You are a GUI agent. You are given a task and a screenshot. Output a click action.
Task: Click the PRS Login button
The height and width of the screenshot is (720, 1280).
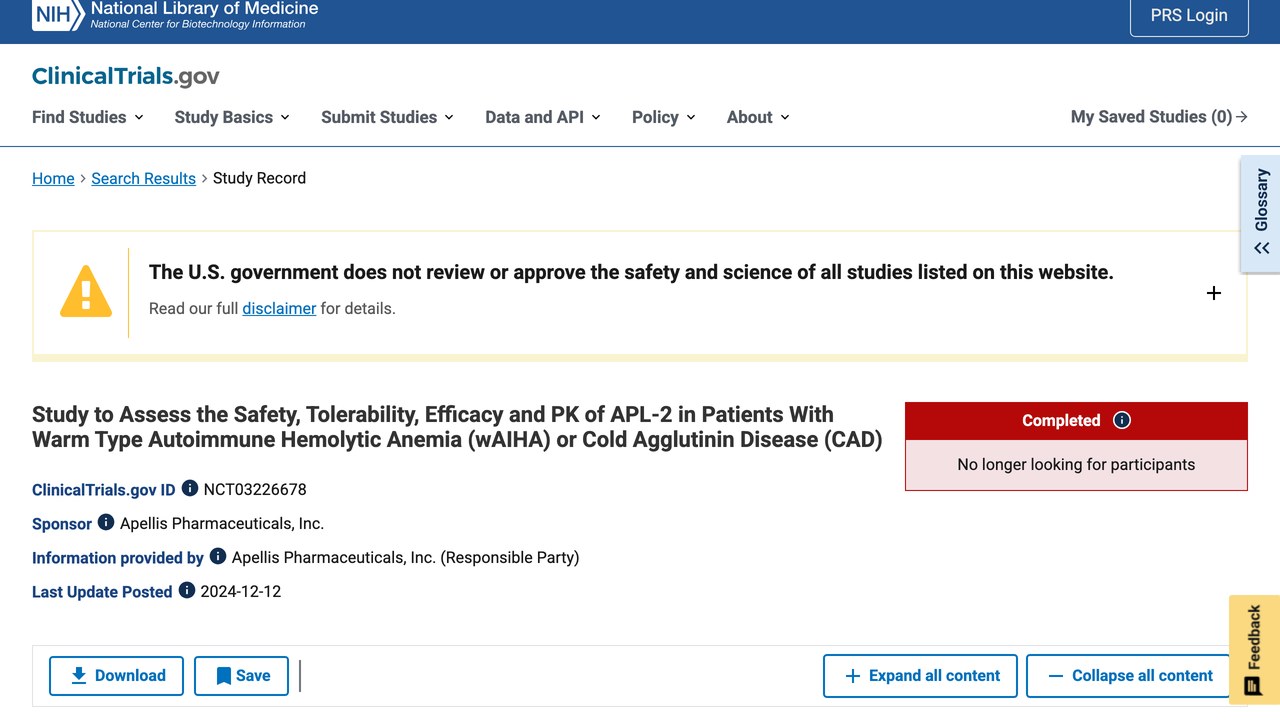tap(1189, 15)
